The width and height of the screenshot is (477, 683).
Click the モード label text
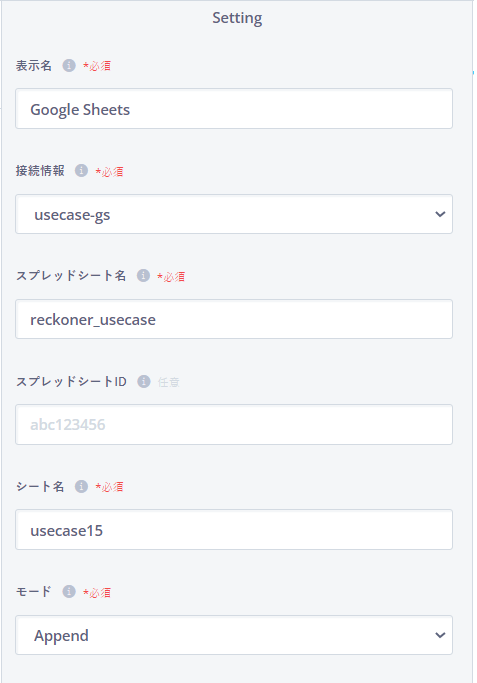click(x=34, y=592)
